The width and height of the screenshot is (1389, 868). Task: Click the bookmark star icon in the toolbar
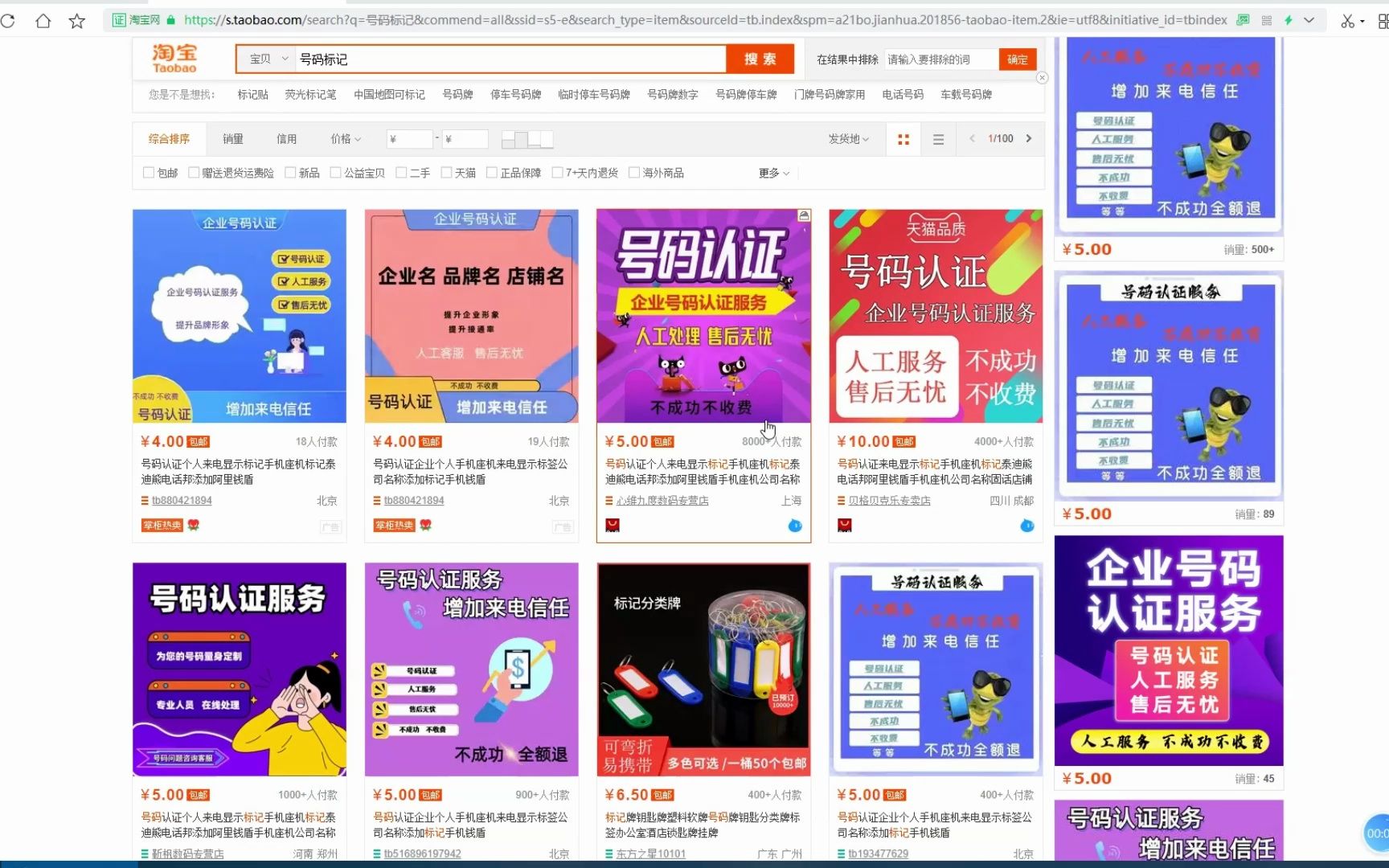point(76,21)
